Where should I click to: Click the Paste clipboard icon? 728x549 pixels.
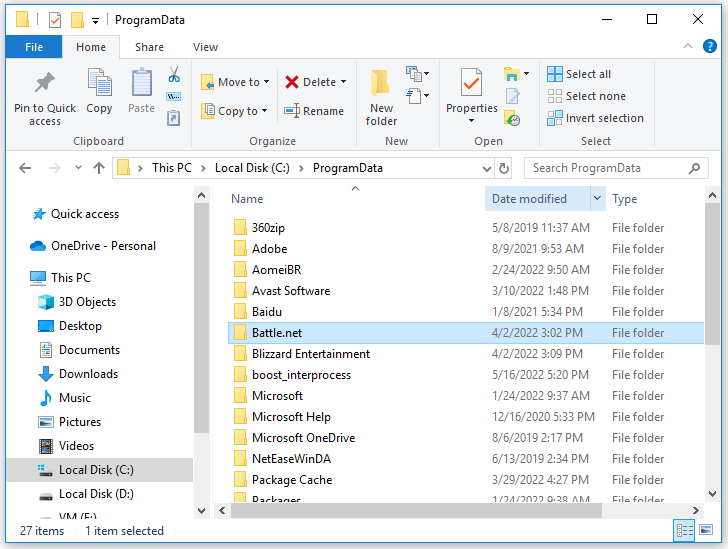[142, 82]
